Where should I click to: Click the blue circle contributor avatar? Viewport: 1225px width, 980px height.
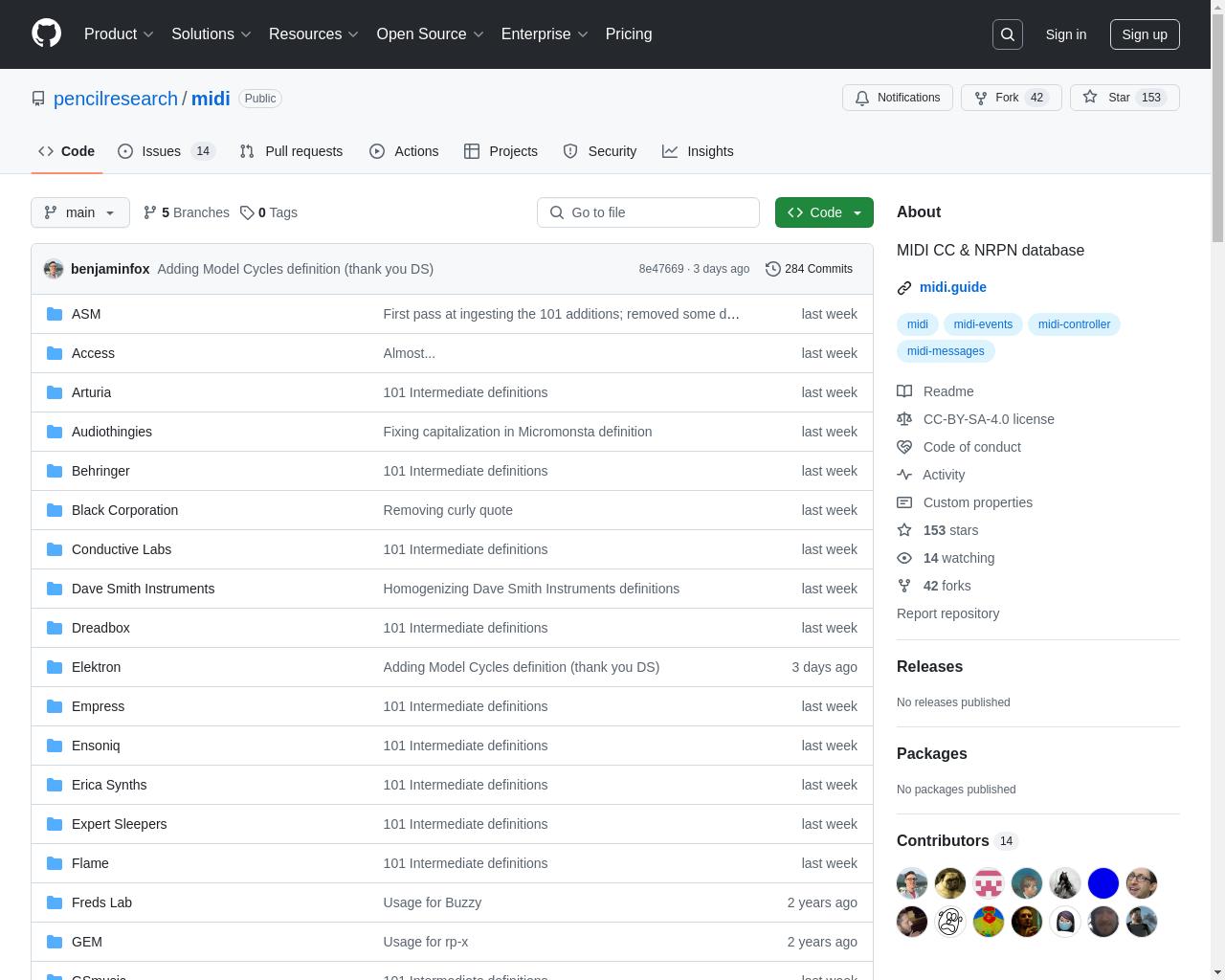pyautogui.click(x=1103, y=883)
